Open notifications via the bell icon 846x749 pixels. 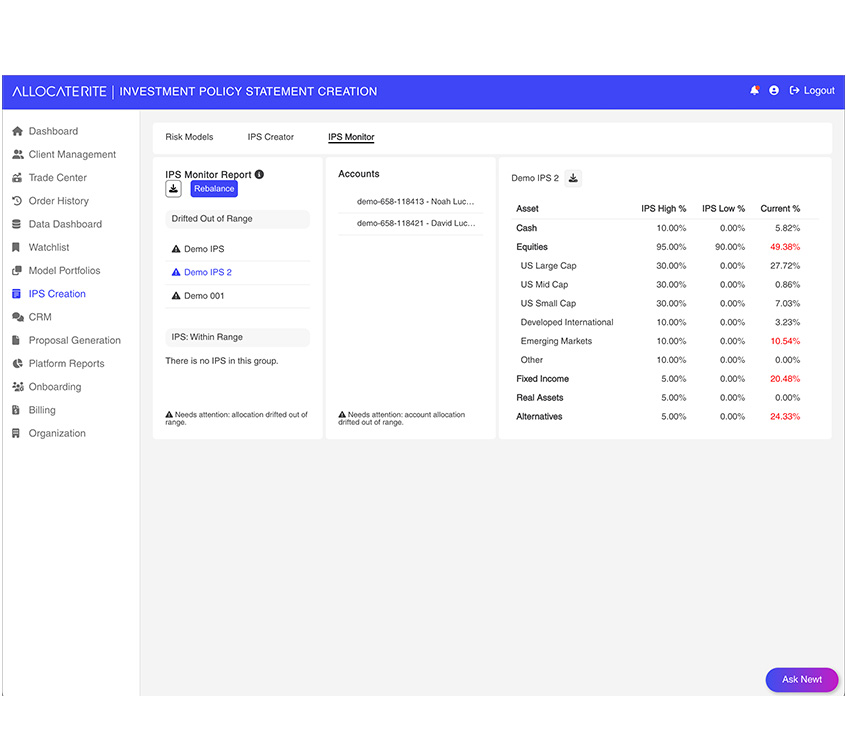point(754,90)
